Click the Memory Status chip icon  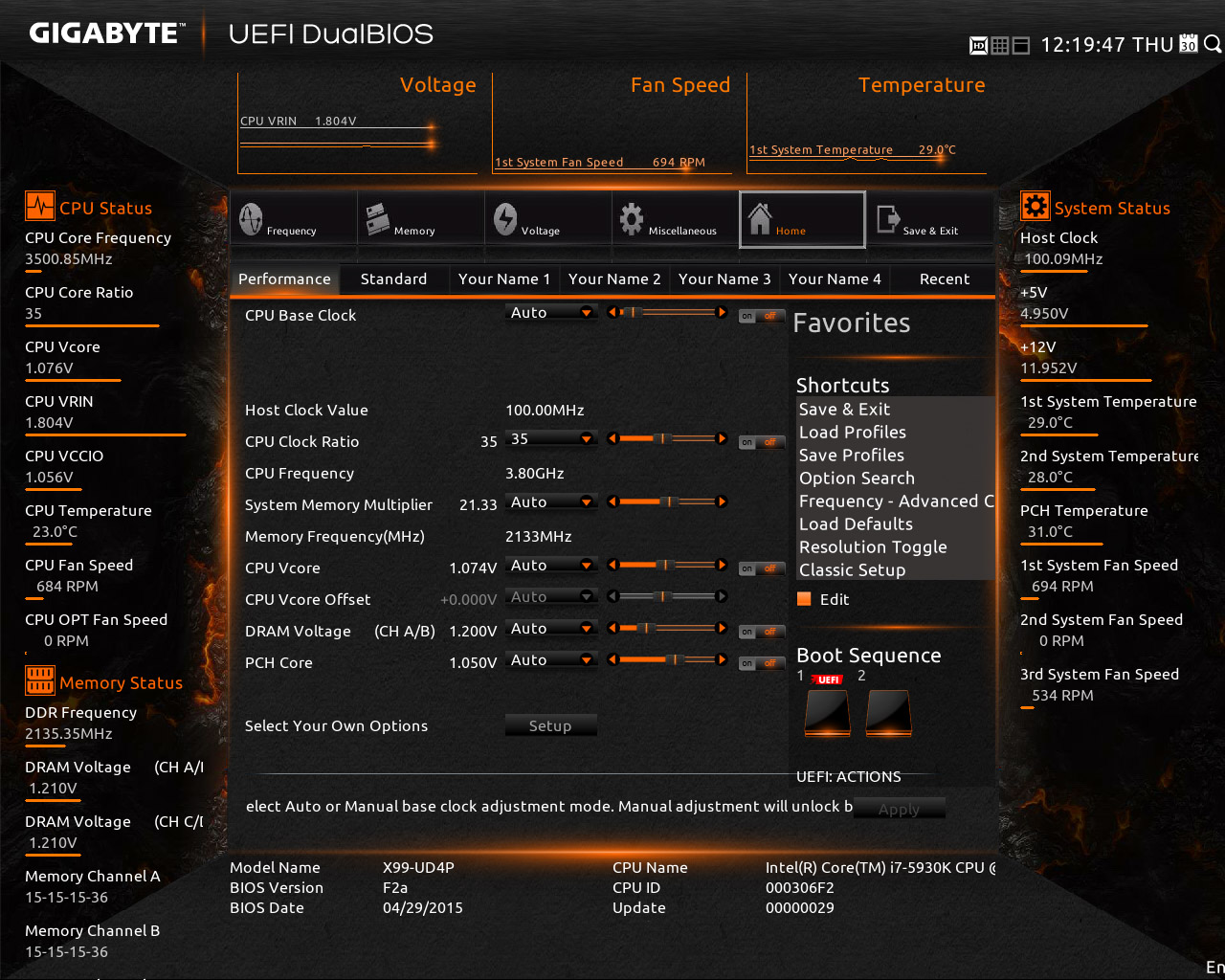click(x=40, y=680)
